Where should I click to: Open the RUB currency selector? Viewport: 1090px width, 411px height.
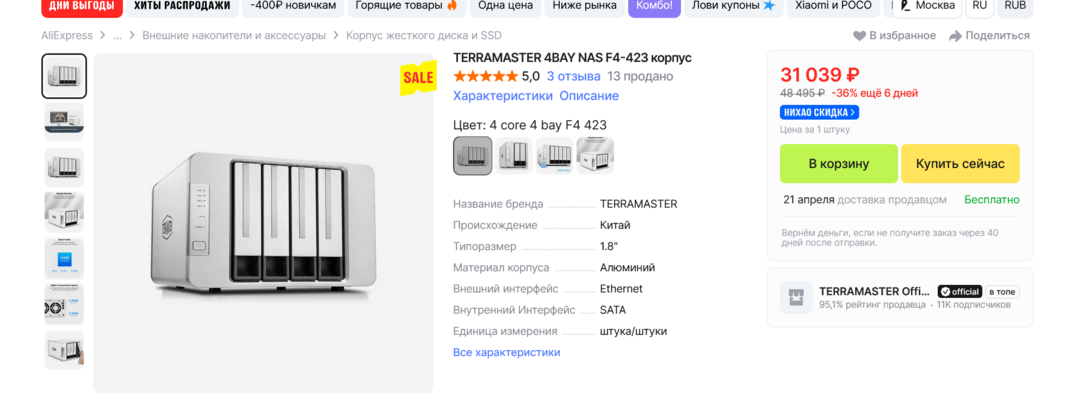coord(1015,6)
